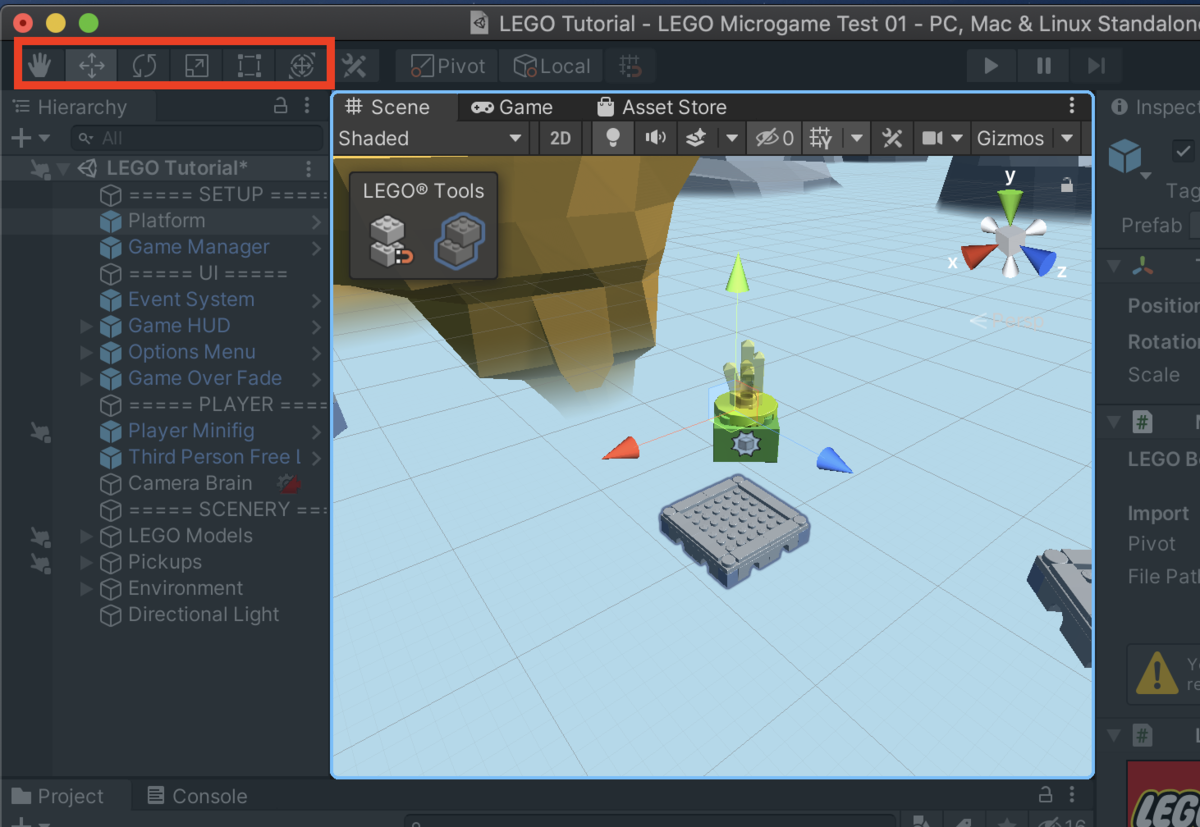Collapse the LEGO Tutorial scene
Image resolution: width=1200 pixels, height=827 pixels.
click(64, 168)
